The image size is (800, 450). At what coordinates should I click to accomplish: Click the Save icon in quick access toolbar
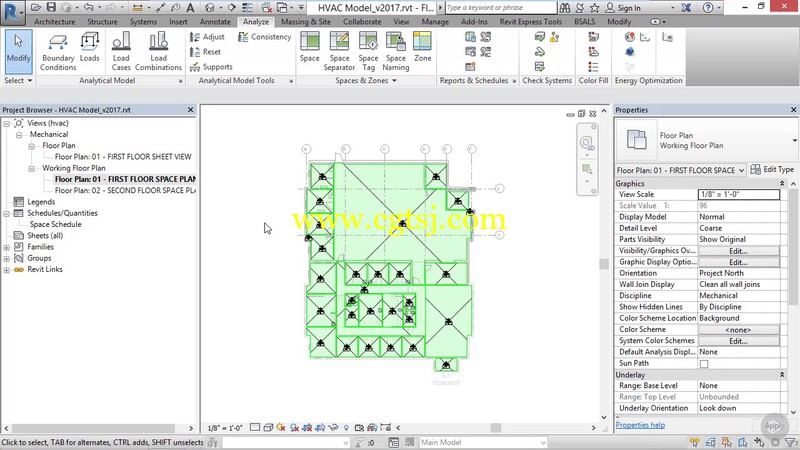tap(51, 7)
